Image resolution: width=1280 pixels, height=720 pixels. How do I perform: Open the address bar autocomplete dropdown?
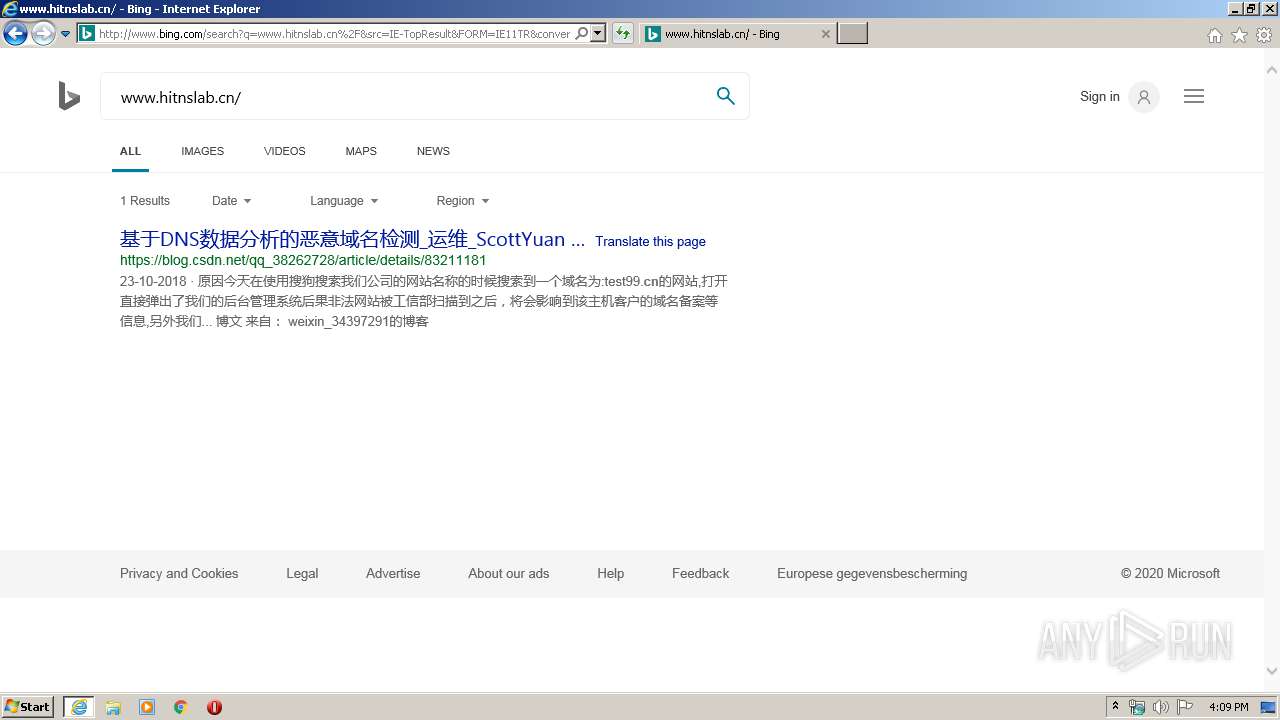click(598, 34)
